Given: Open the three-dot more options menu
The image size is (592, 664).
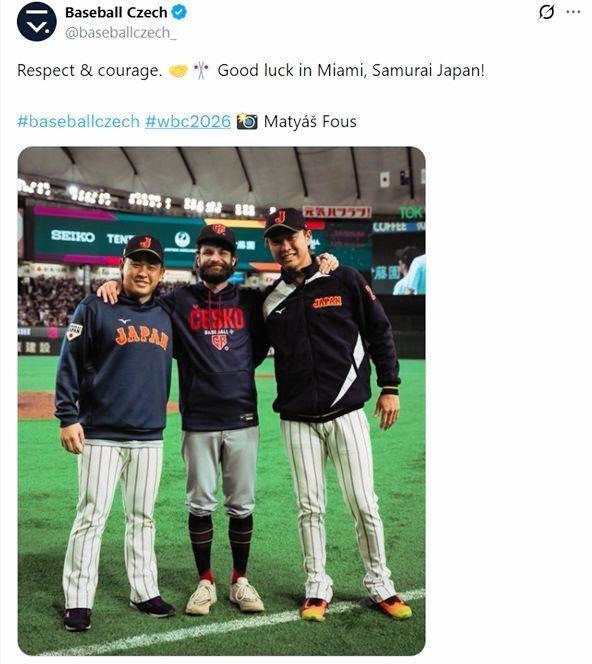Looking at the screenshot, I should tap(573, 12).
